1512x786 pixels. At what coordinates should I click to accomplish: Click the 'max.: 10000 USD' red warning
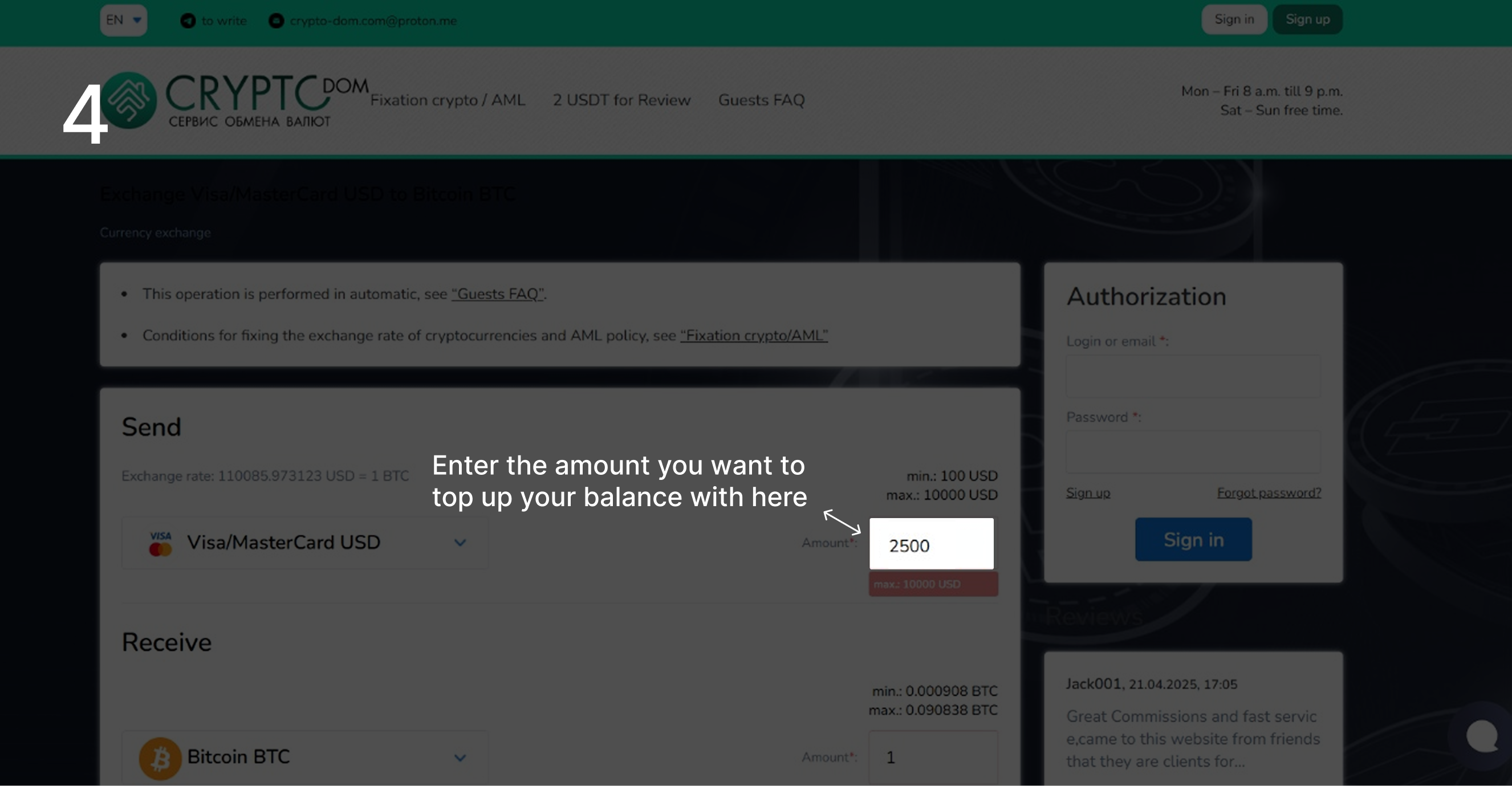[933, 584]
